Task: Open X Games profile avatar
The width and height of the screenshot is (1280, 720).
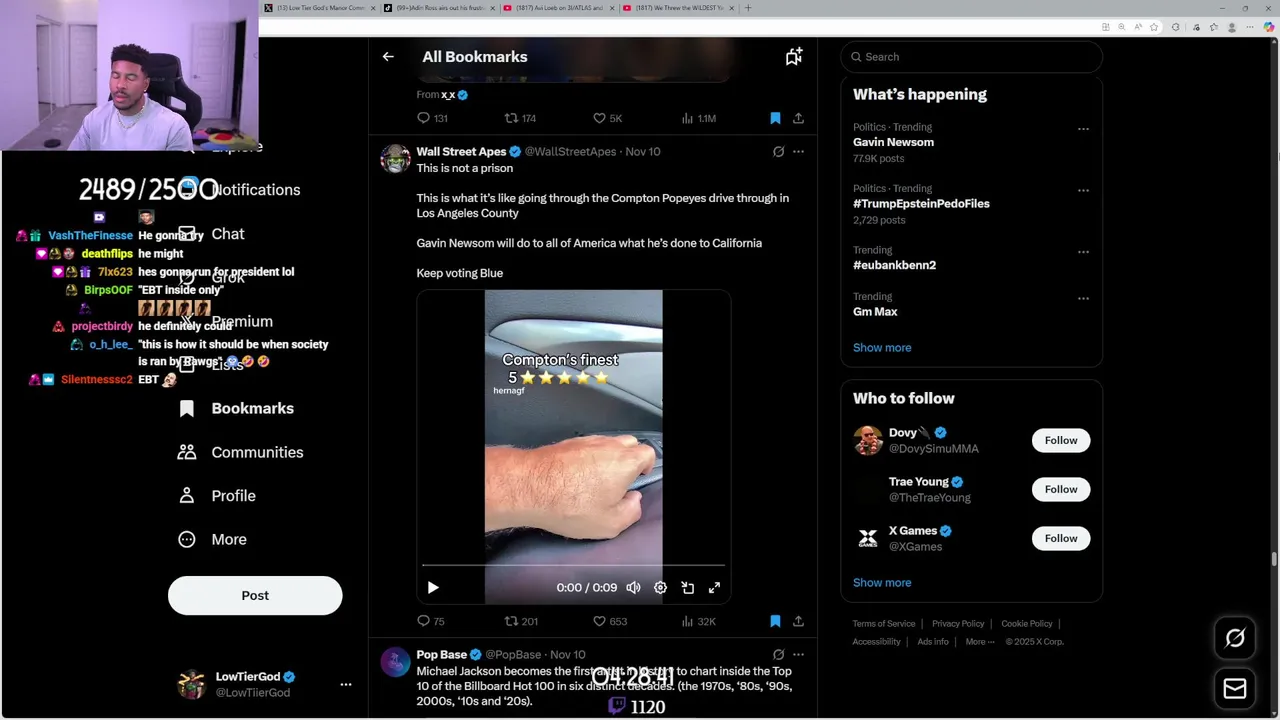Action: pyautogui.click(x=868, y=538)
